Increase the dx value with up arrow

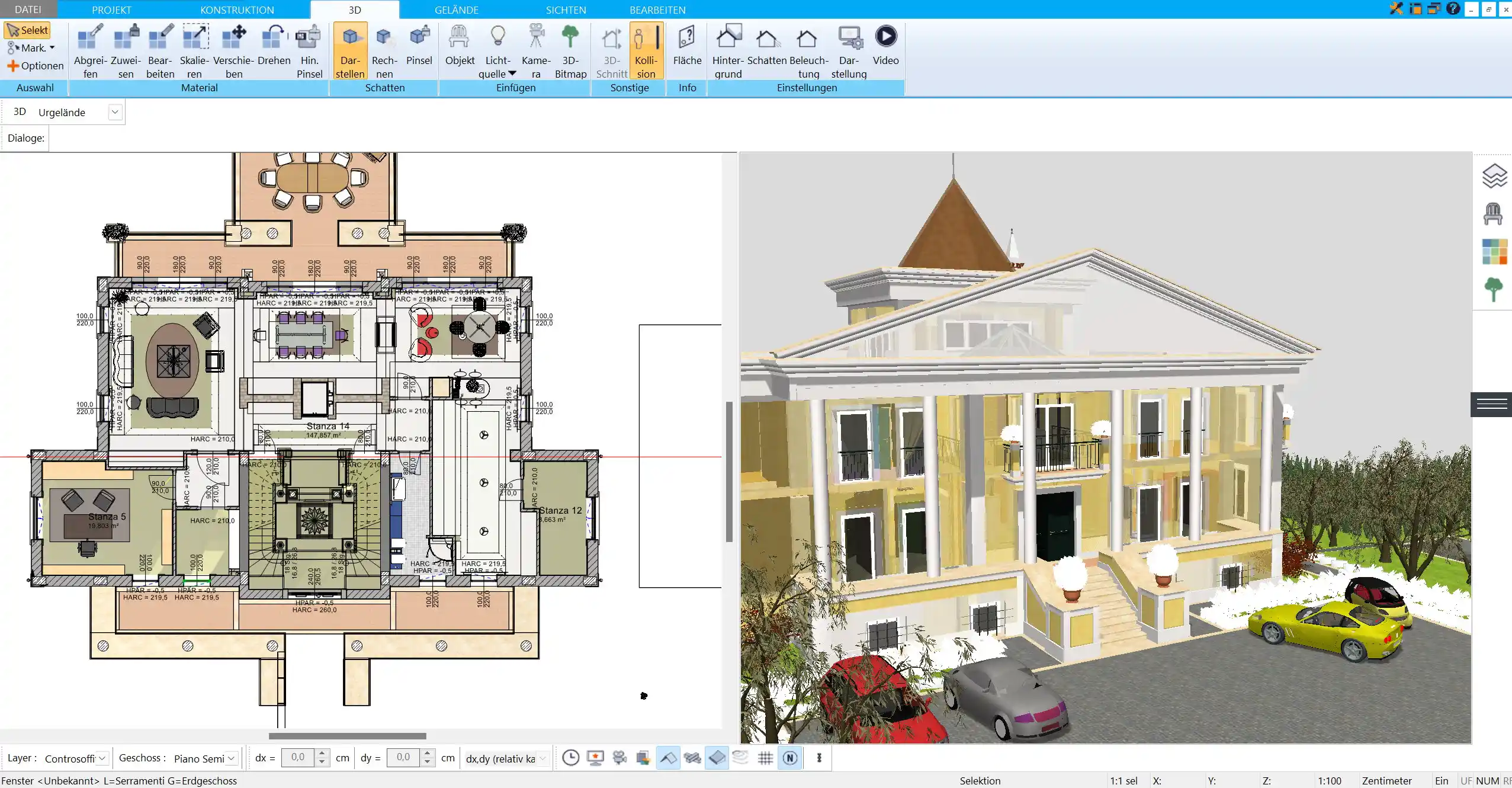tap(322, 754)
